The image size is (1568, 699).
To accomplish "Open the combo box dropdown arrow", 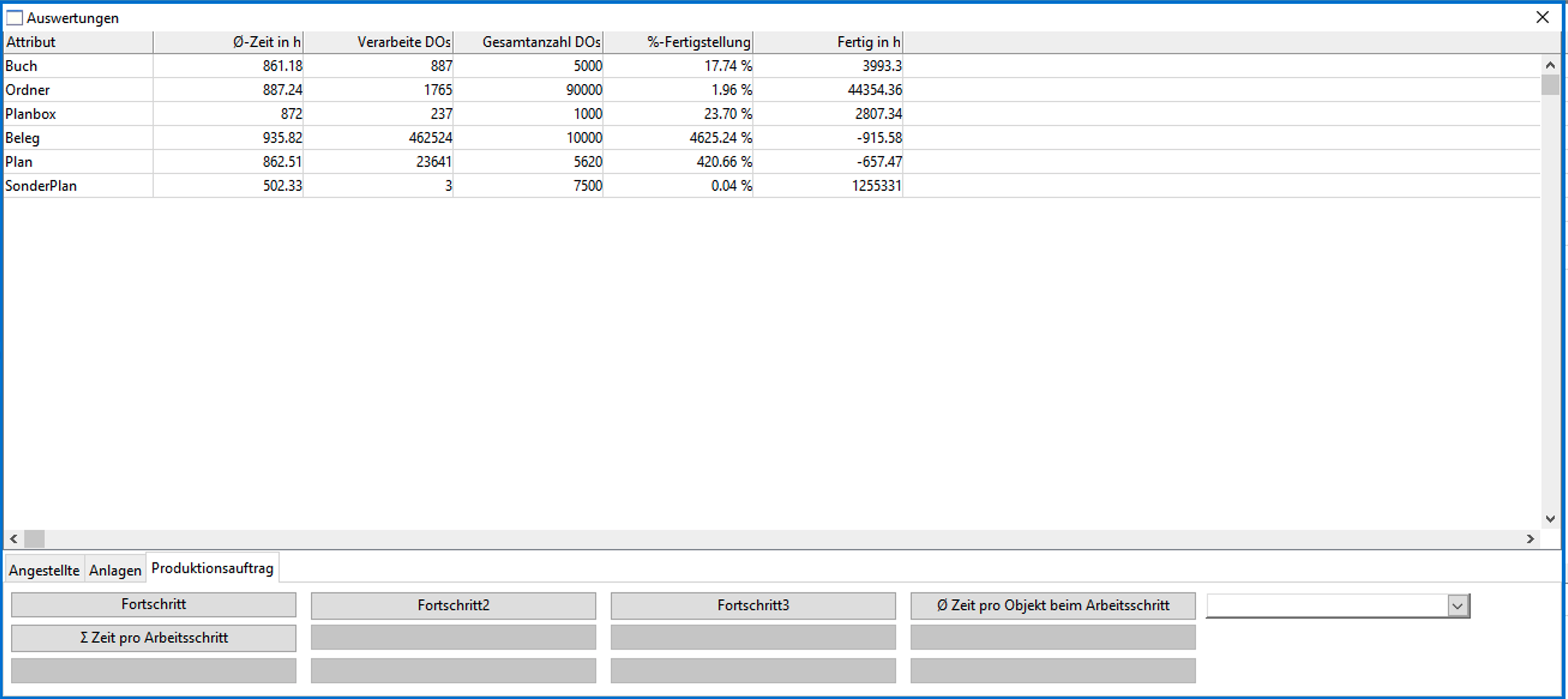I will point(1457,606).
